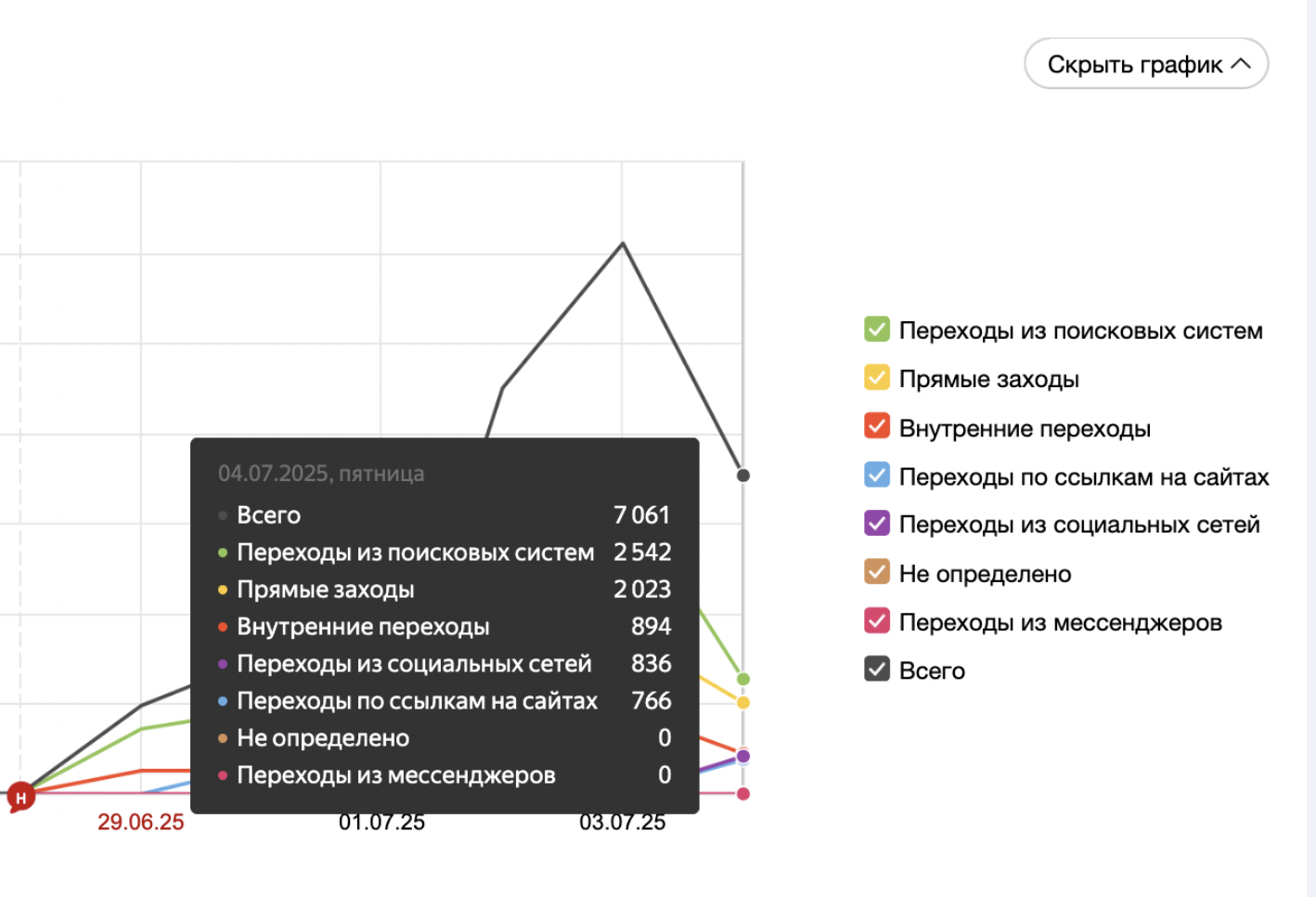This screenshot has height=897, width=1316.
Task: Click tooltip date 04.07.2025, пятница
Action: point(321,474)
